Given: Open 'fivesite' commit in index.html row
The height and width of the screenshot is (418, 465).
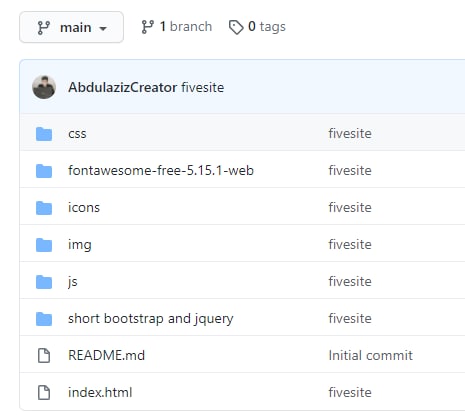Looking at the screenshot, I should tap(350, 392).
